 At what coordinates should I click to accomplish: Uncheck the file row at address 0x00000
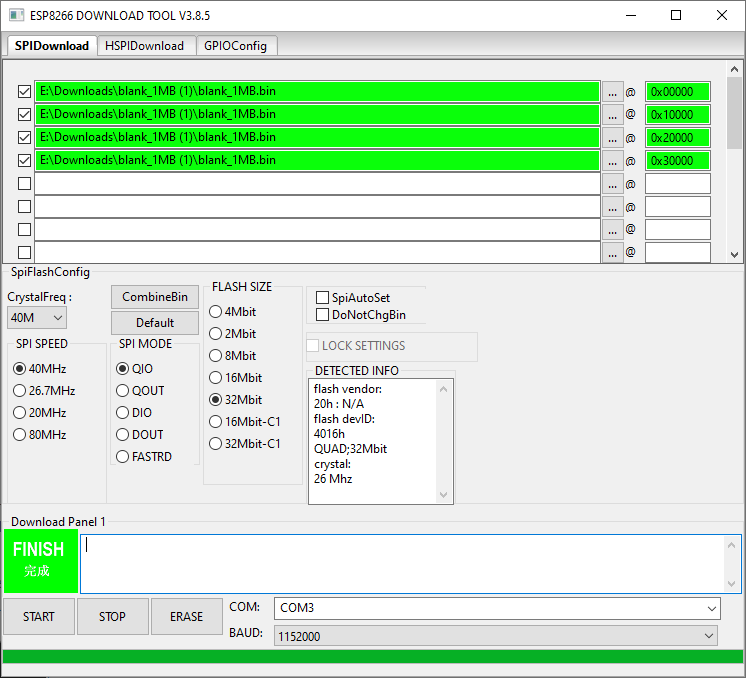[x=24, y=91]
